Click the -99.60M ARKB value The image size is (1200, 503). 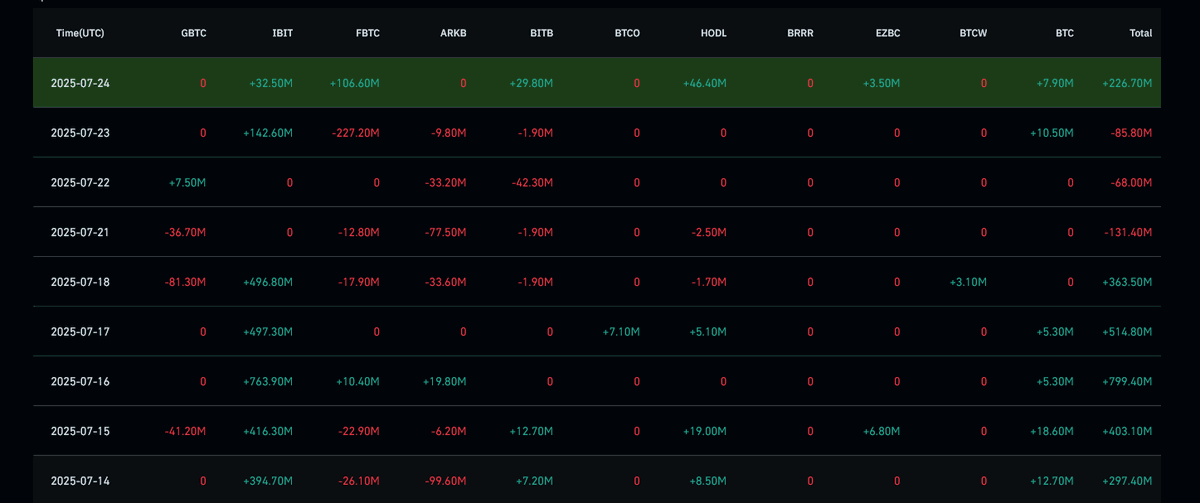[446, 481]
